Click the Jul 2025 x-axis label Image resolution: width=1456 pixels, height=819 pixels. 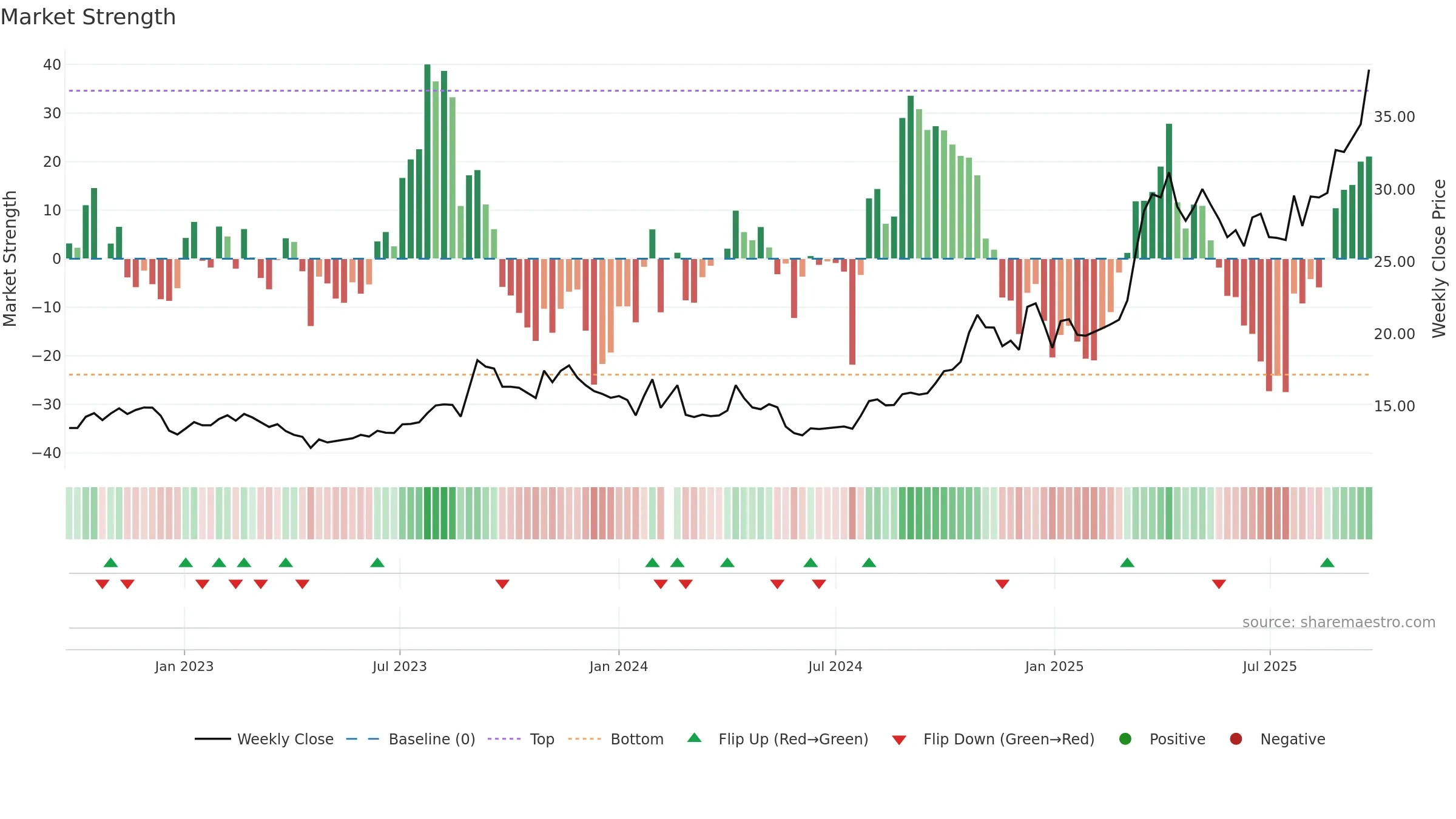[x=1270, y=667]
